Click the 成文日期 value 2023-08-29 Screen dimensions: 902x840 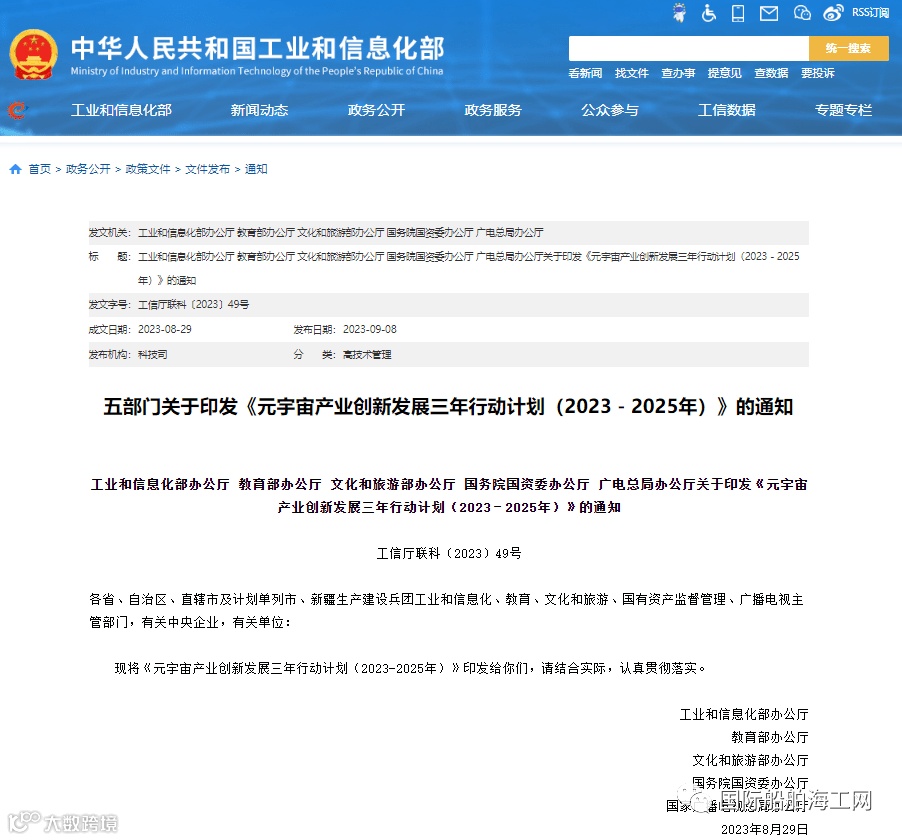click(x=165, y=329)
